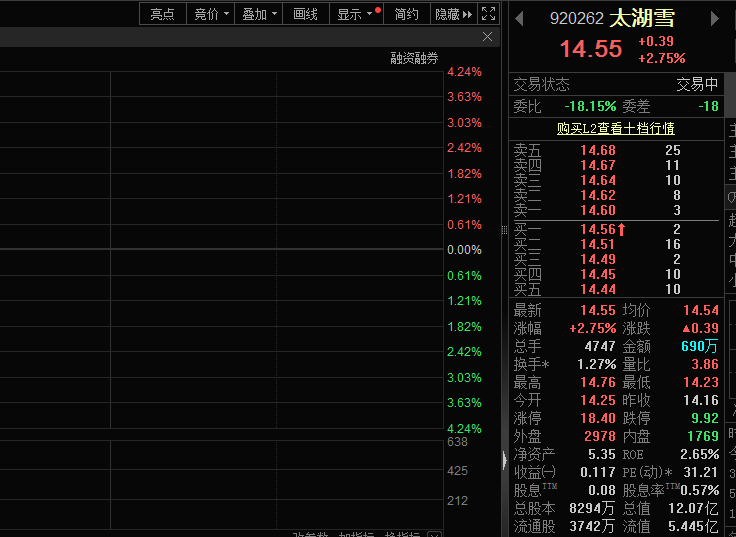The height and width of the screenshot is (537, 736).
Task: Click 量比 value 3.86
Action: tap(705, 364)
